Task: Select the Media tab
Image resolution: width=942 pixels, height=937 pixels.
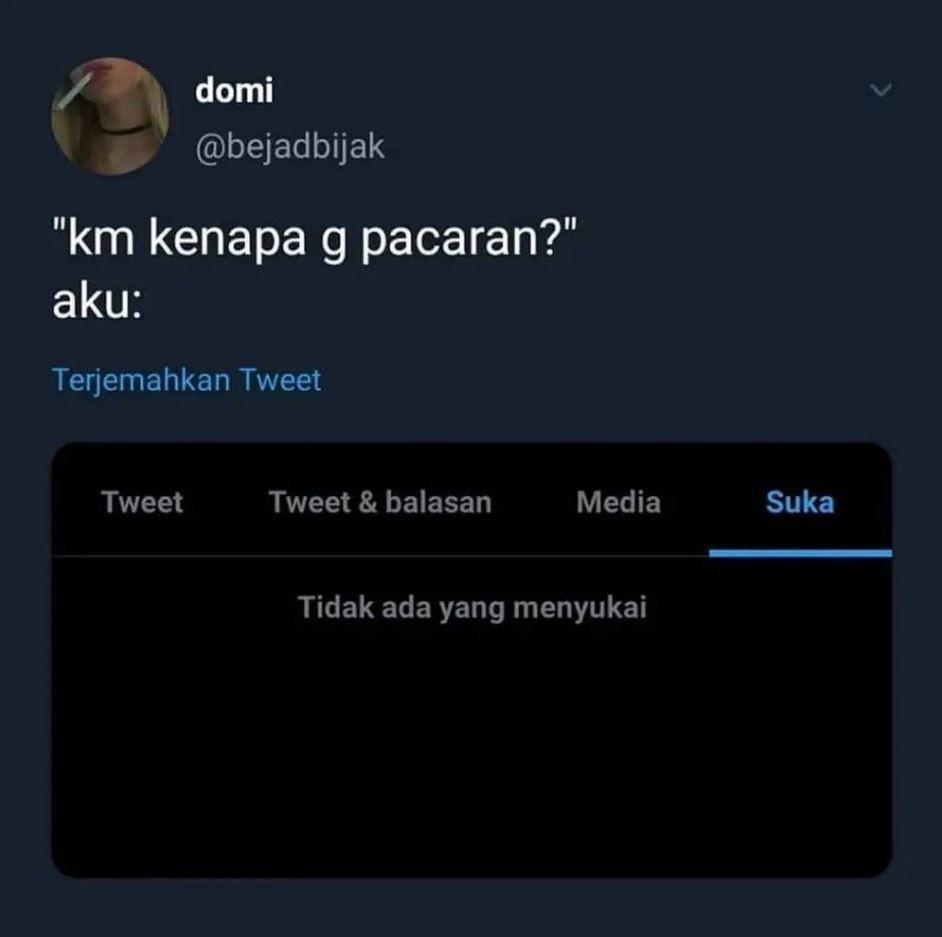Action: 618,502
